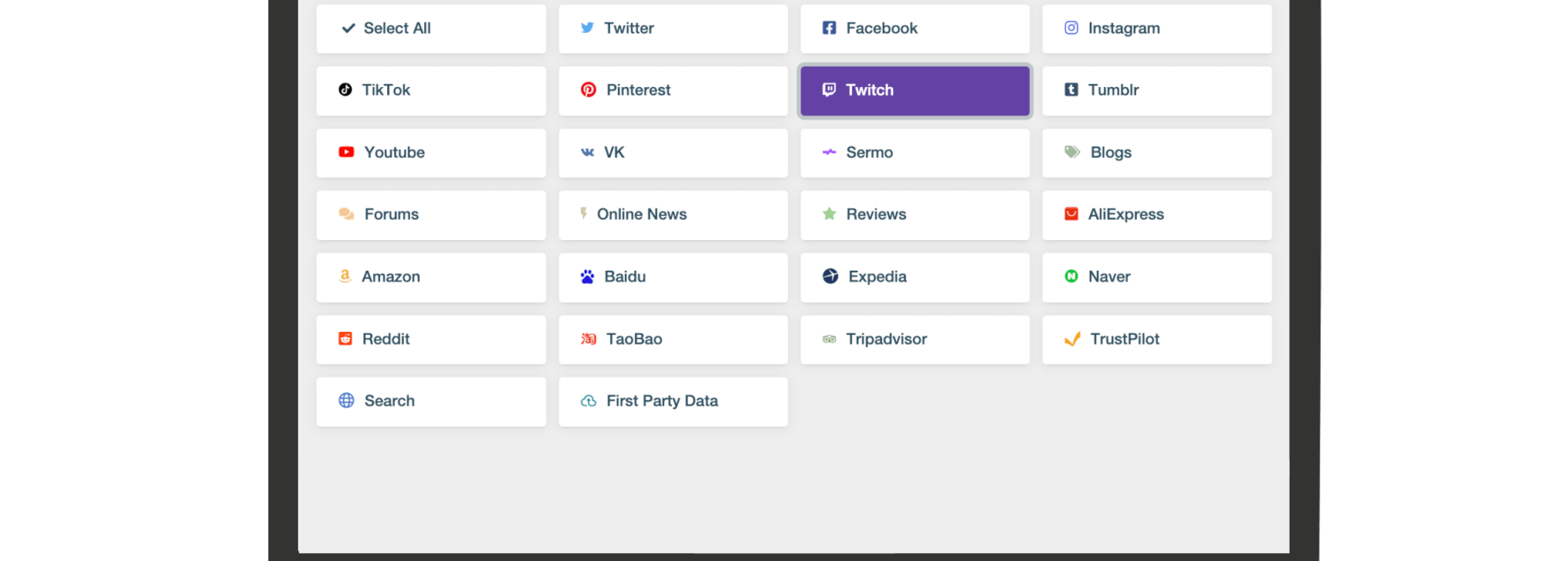Toggle the Select All option
Viewport: 1568px width, 561px height.
[x=430, y=29]
